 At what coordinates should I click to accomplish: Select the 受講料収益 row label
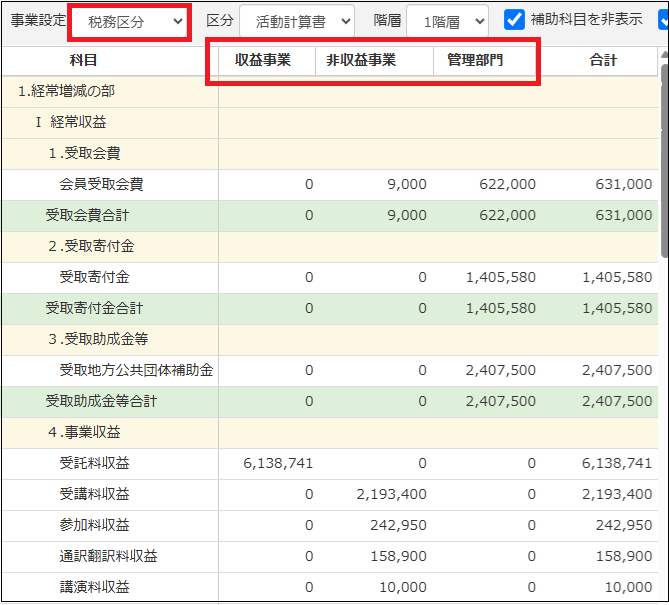click(94, 494)
